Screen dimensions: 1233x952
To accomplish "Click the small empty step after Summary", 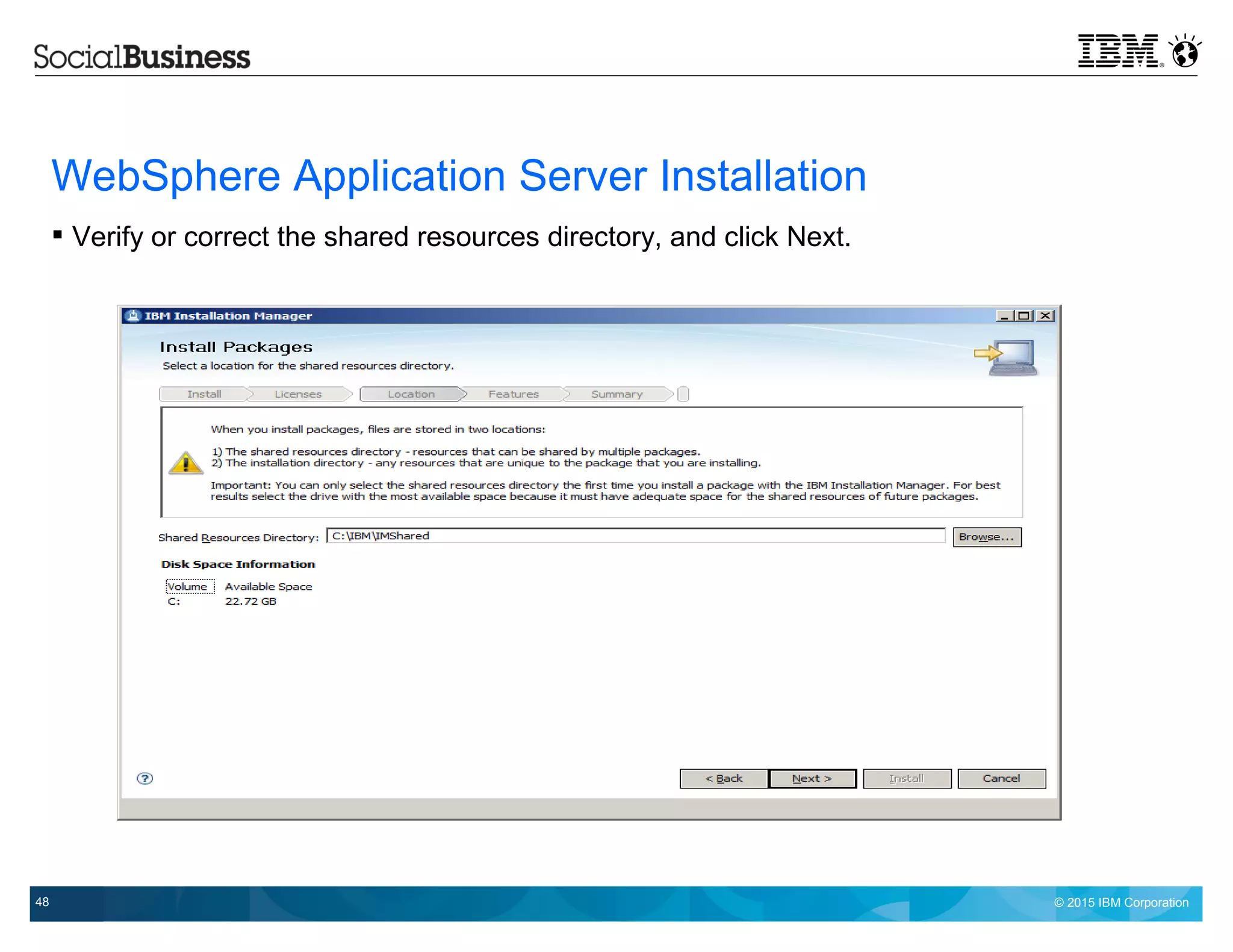I will click(x=683, y=394).
